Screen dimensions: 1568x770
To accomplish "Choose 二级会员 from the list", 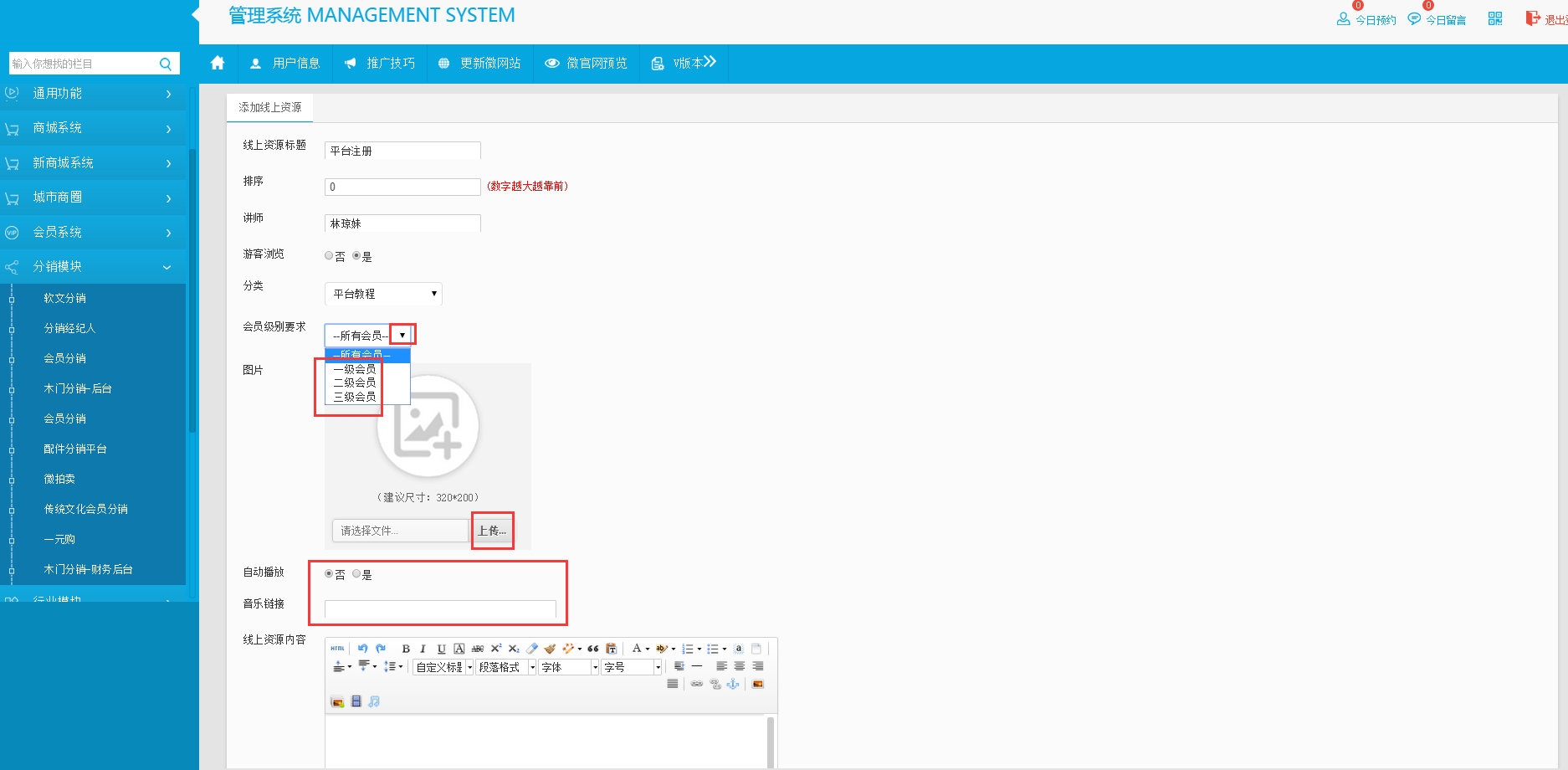I will (x=355, y=382).
